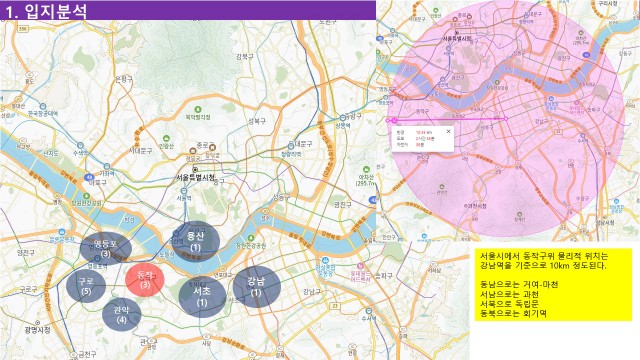640x360 pixels.
Task: Select the 강남 (1) district bubble
Action: [256, 287]
